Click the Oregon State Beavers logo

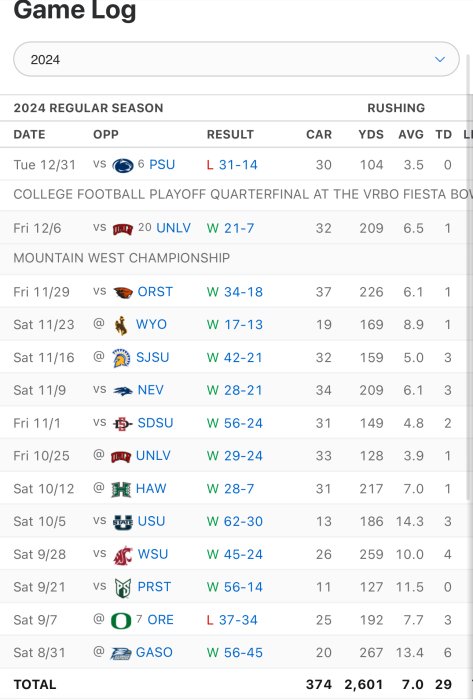(123, 292)
